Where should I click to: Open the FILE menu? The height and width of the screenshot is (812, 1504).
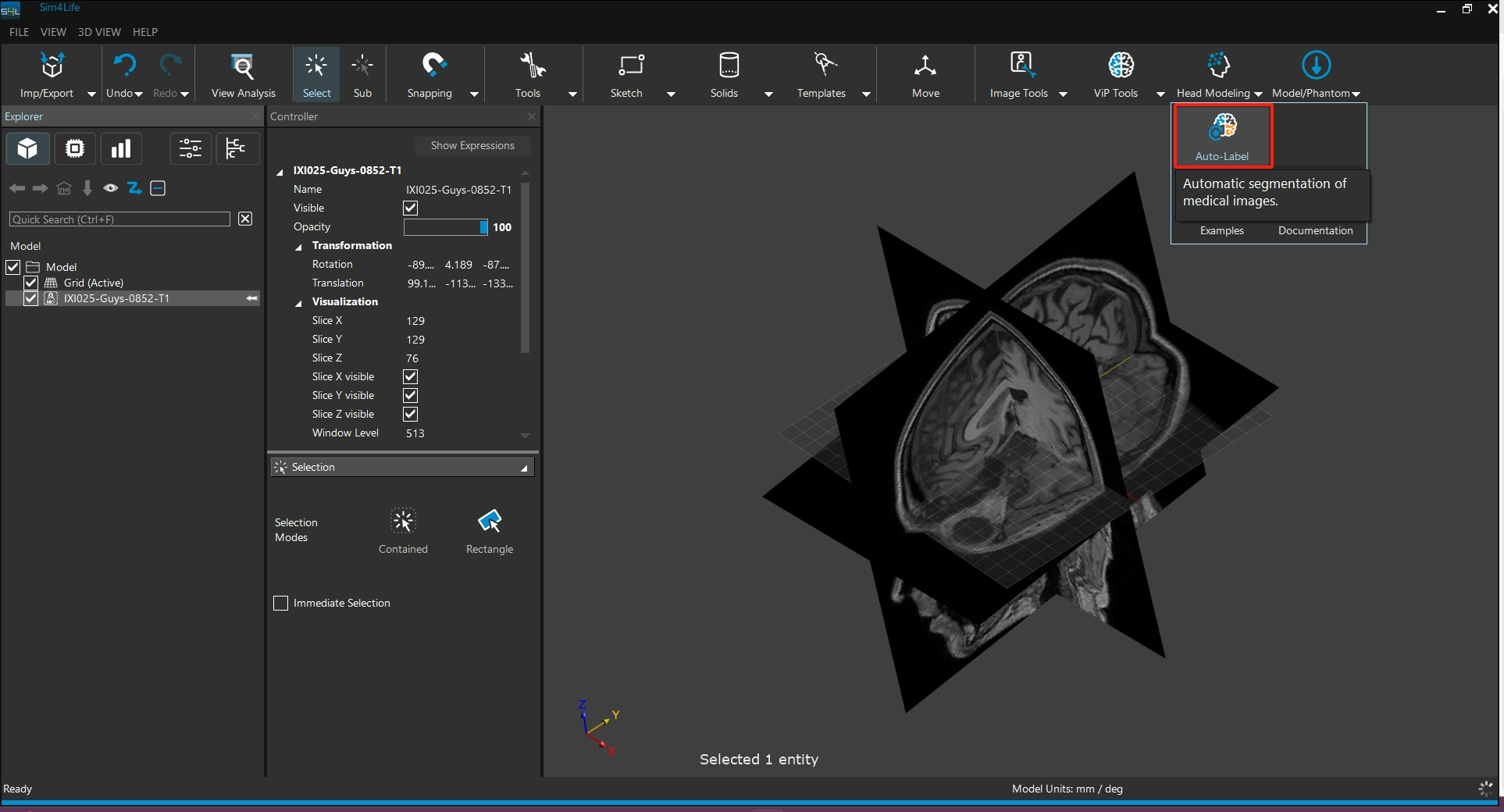click(x=19, y=32)
